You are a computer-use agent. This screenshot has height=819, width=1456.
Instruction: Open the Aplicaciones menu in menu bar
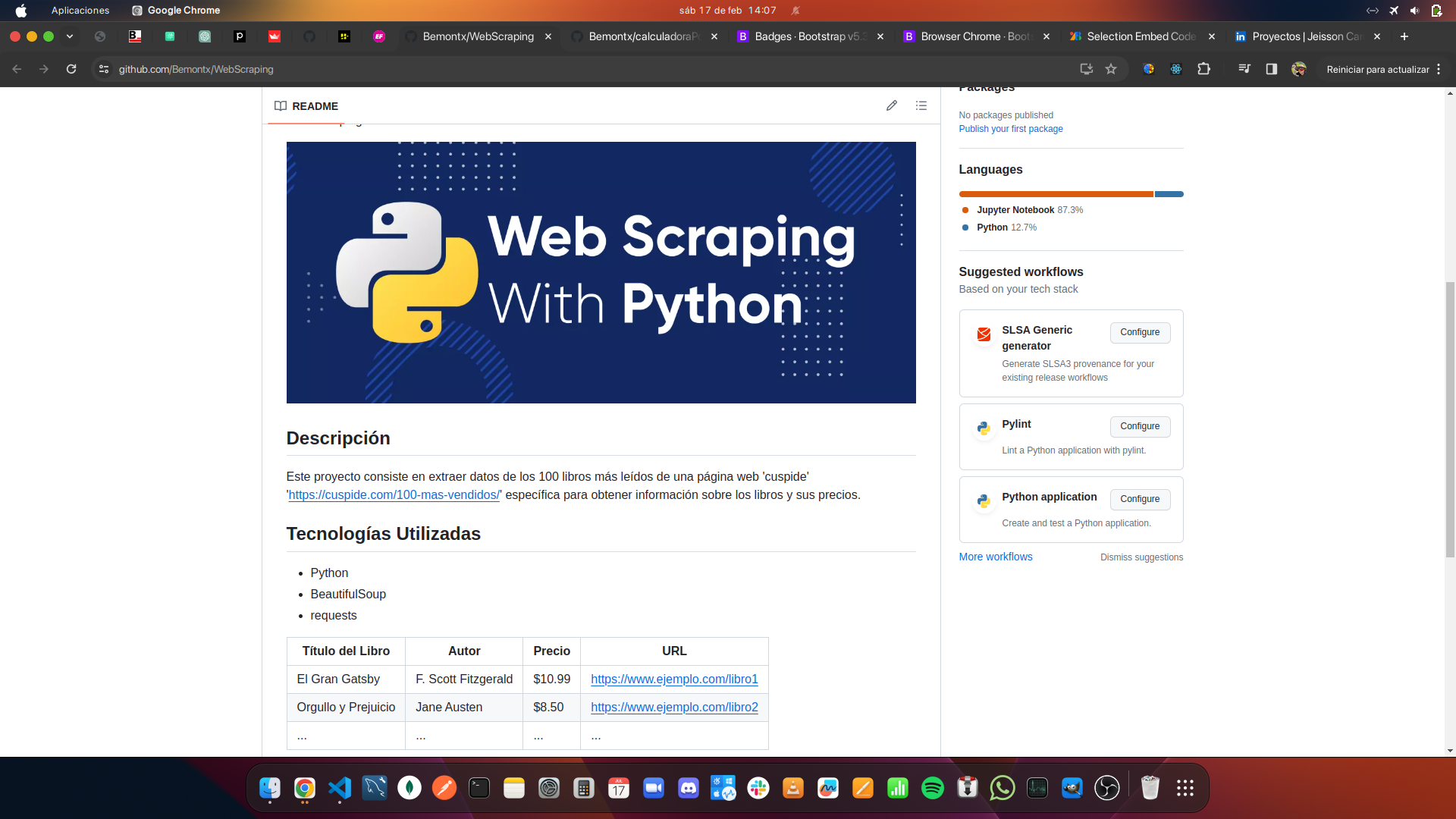(80, 11)
